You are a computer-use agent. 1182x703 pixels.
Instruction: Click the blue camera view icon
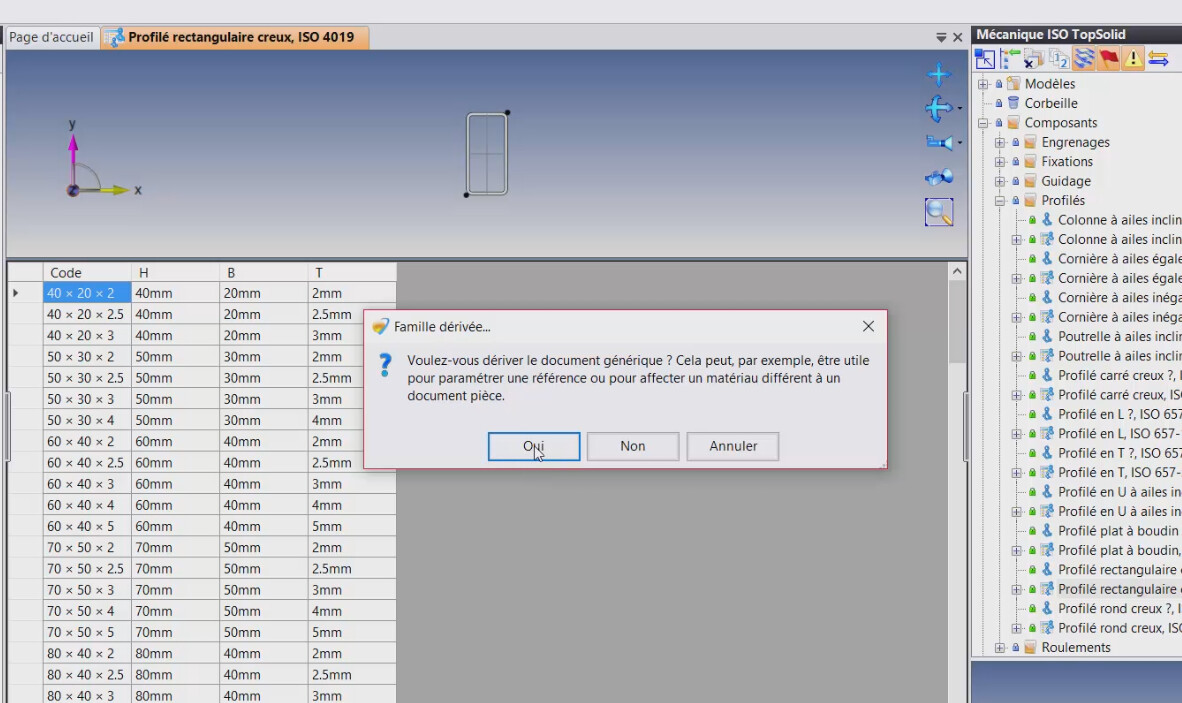(x=939, y=142)
